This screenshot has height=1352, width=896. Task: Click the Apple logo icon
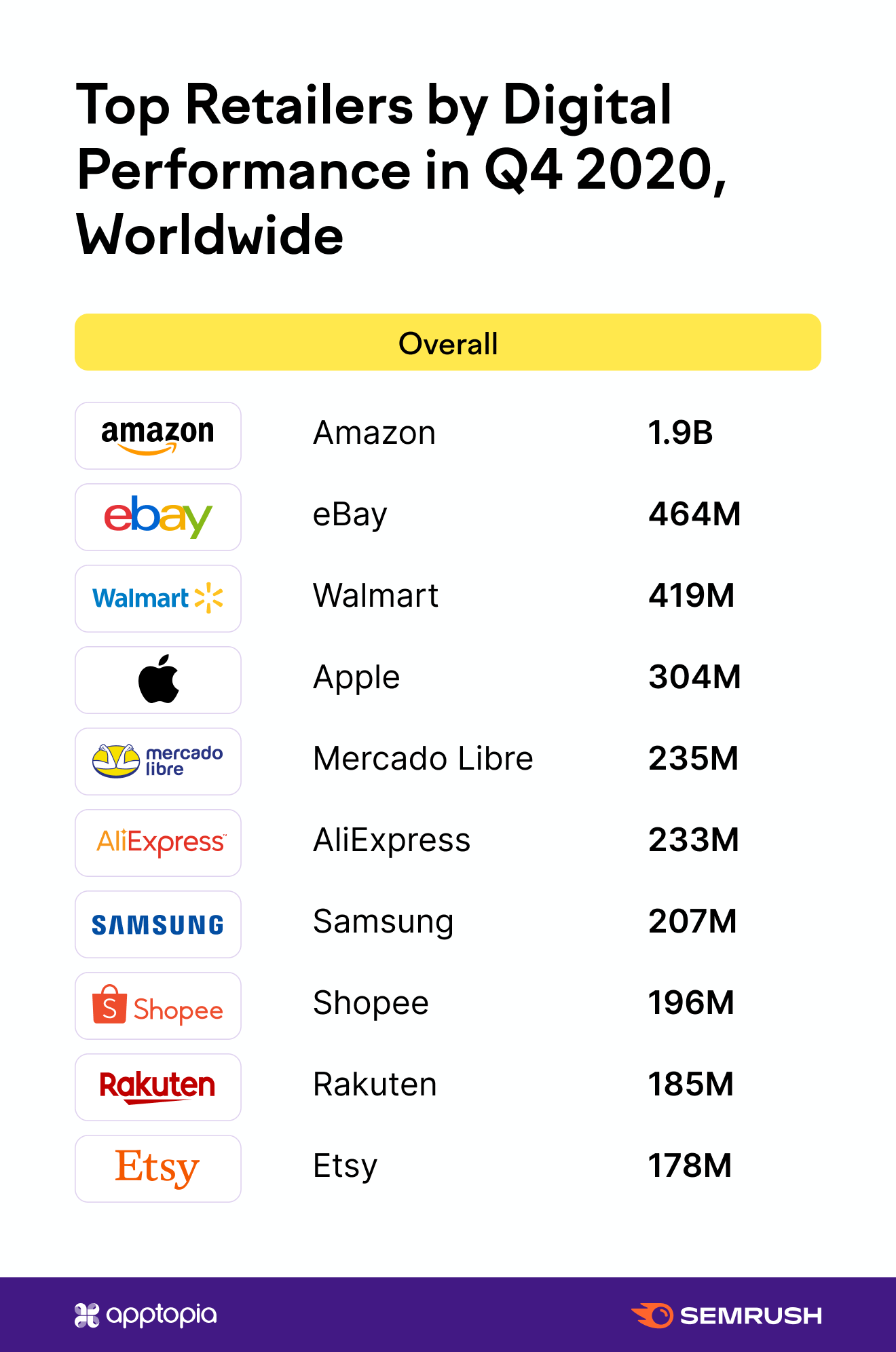coord(158,679)
